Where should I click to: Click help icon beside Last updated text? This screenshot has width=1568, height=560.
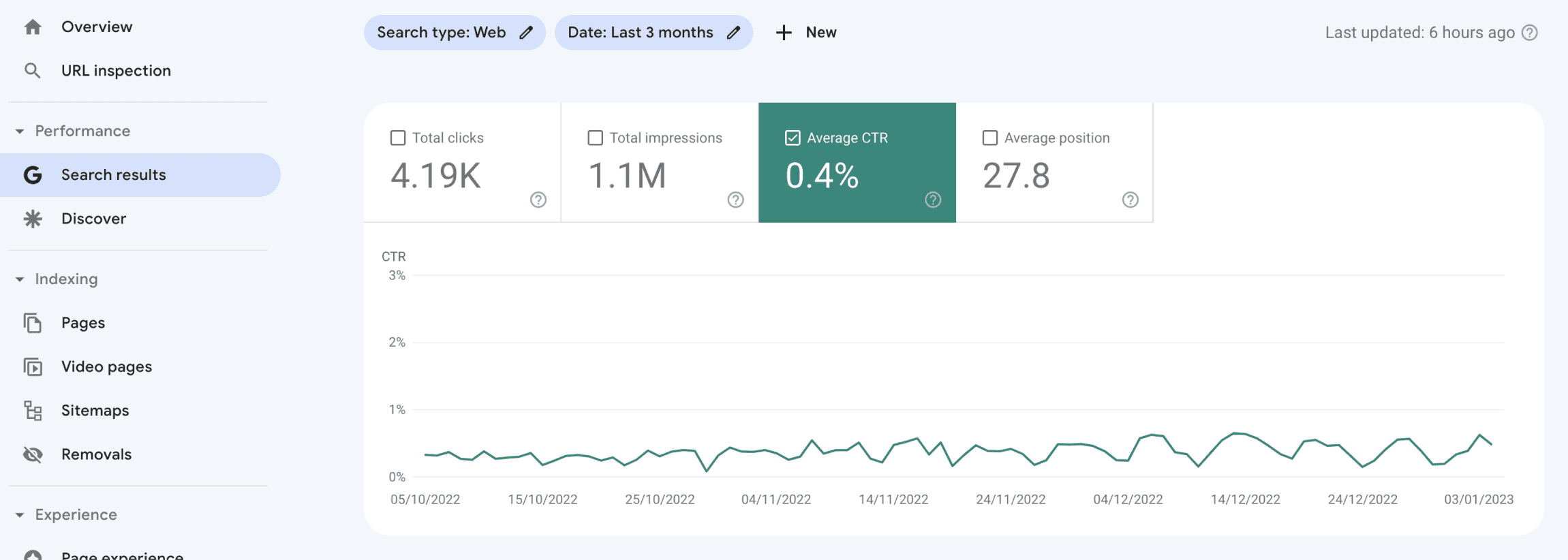click(1530, 33)
